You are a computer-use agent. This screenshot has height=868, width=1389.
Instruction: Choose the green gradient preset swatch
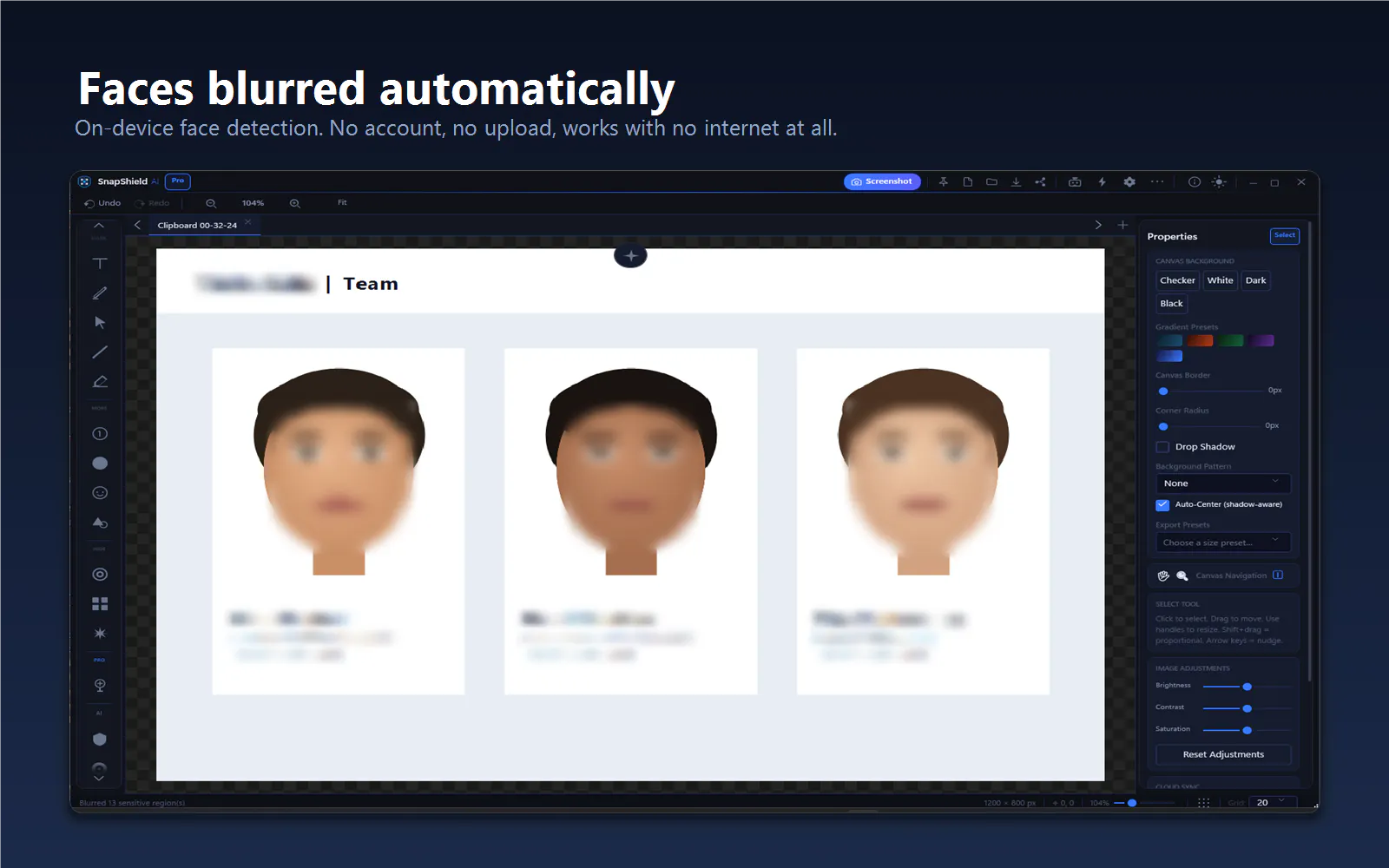[x=1230, y=340]
